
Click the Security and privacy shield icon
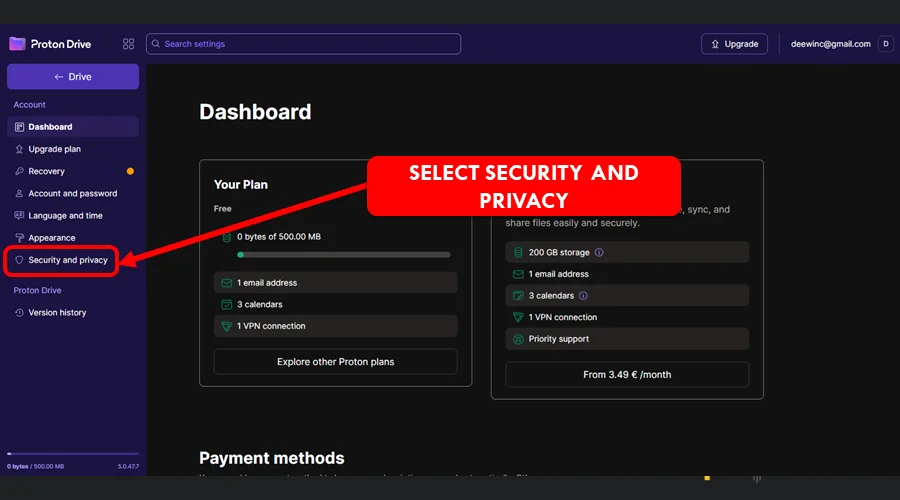click(19, 260)
